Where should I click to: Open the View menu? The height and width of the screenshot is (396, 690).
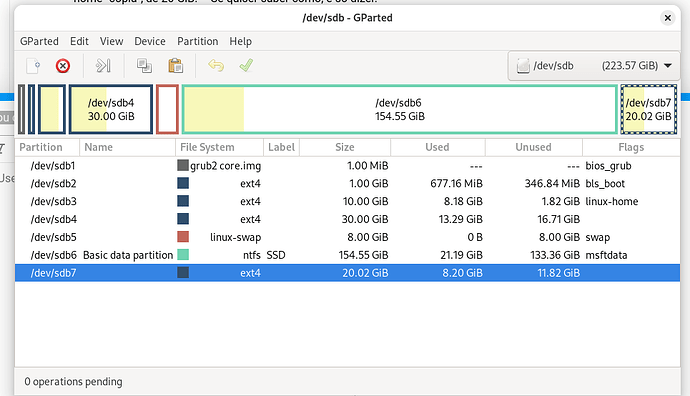[111, 41]
